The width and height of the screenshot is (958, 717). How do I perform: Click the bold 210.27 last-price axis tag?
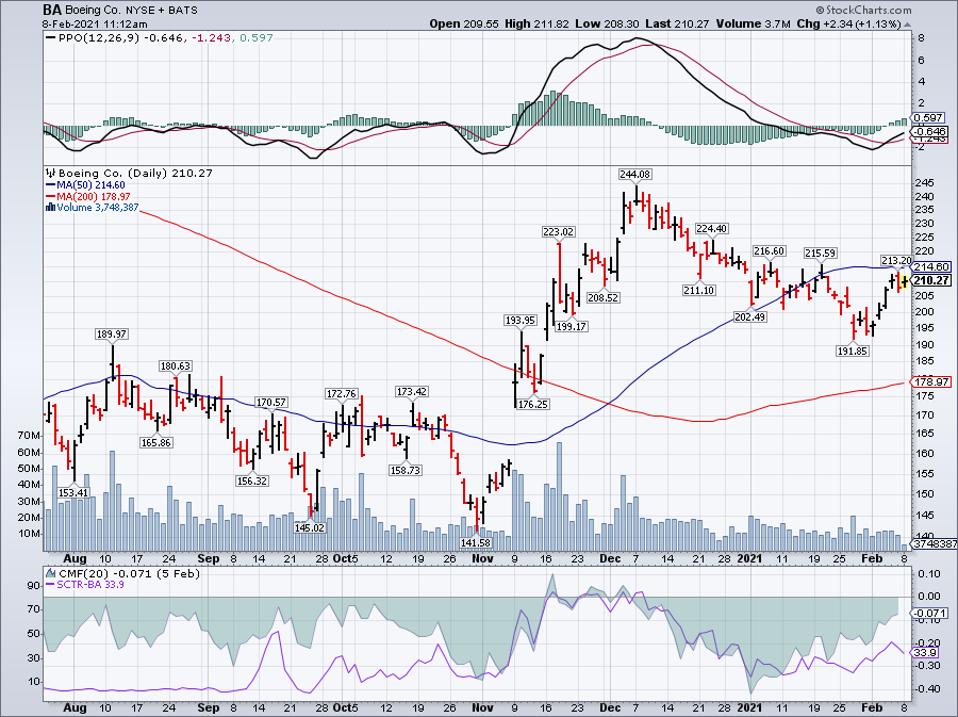pyautogui.click(x=931, y=280)
